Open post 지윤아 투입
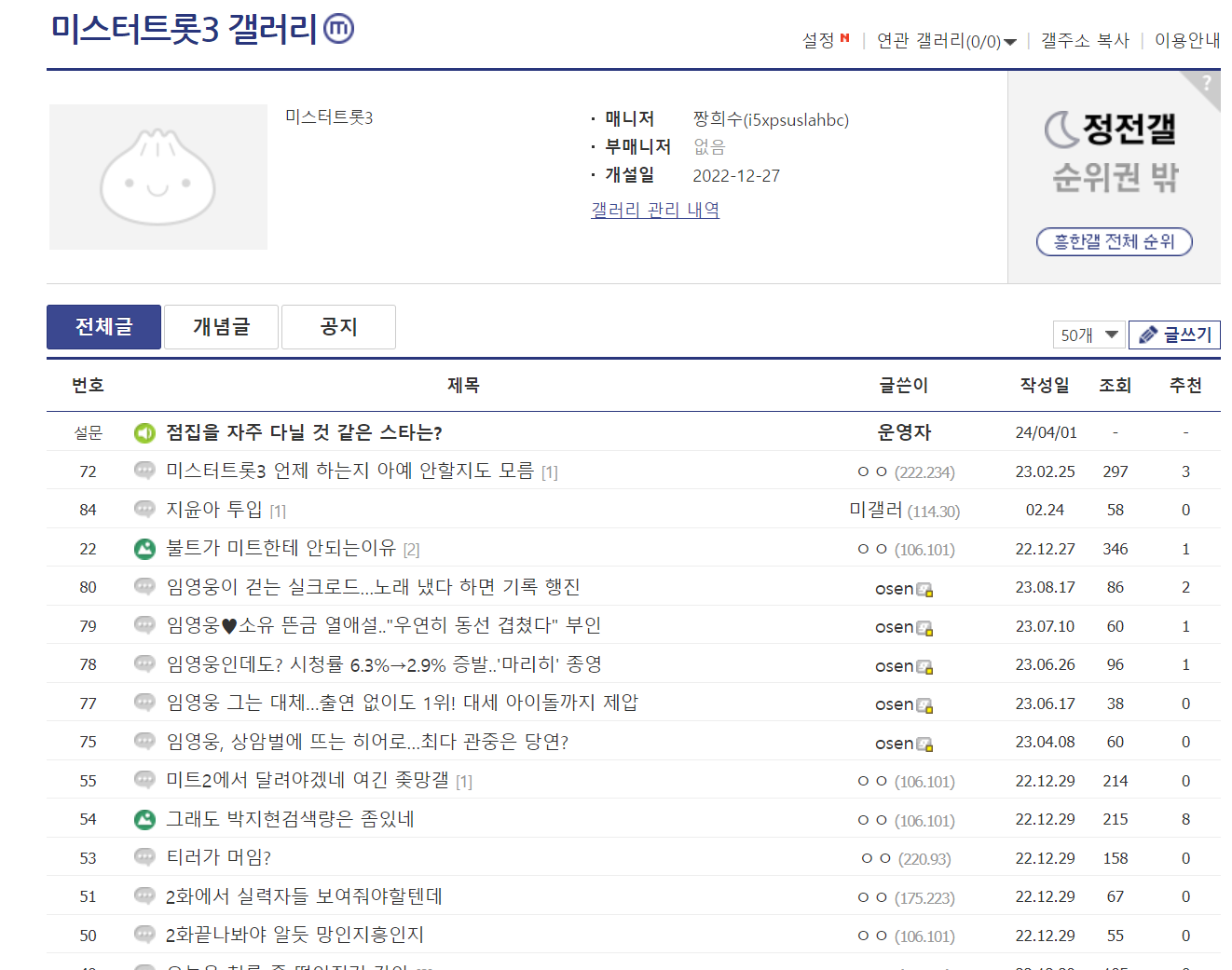This screenshot has width=1232, height=970. 214,509
